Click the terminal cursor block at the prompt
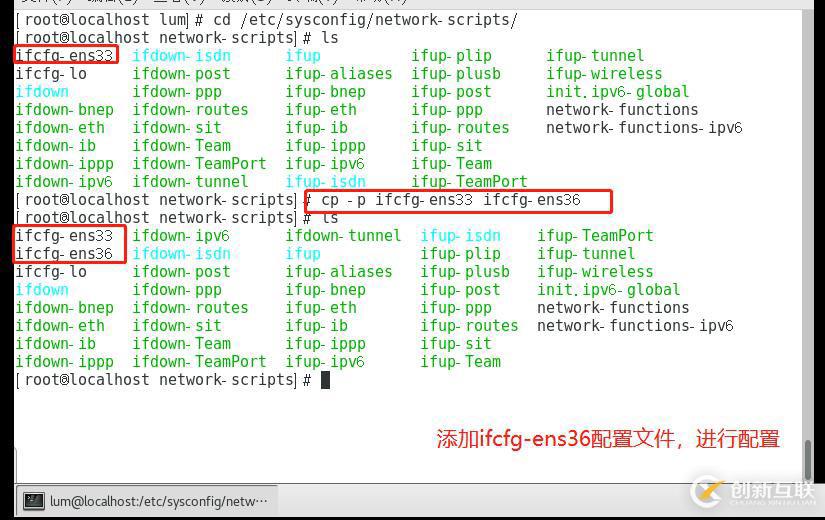825x520 pixels. click(x=325, y=379)
